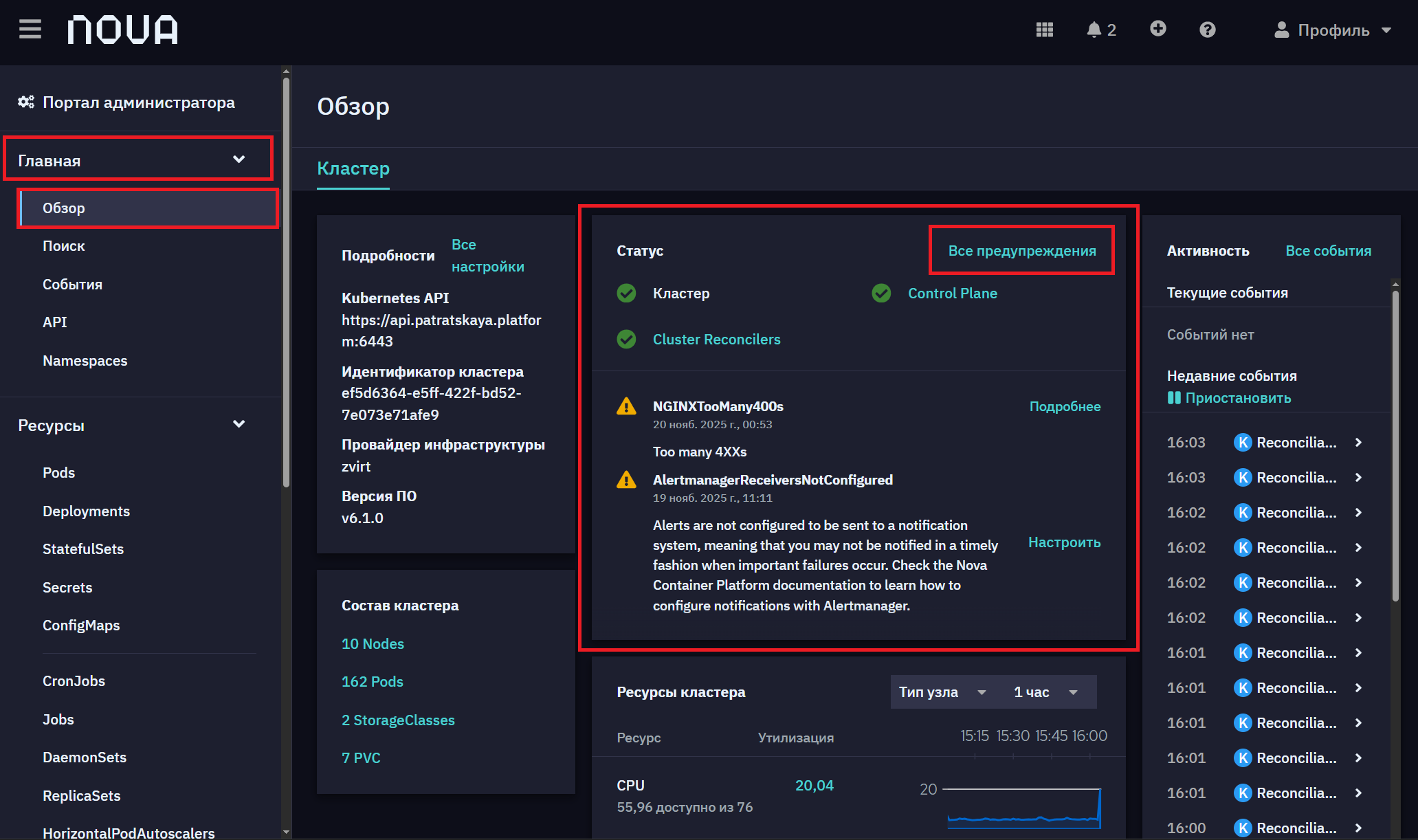This screenshot has width=1418, height=840.
Task: Expand the first 16:02 event chevron
Action: click(1358, 513)
